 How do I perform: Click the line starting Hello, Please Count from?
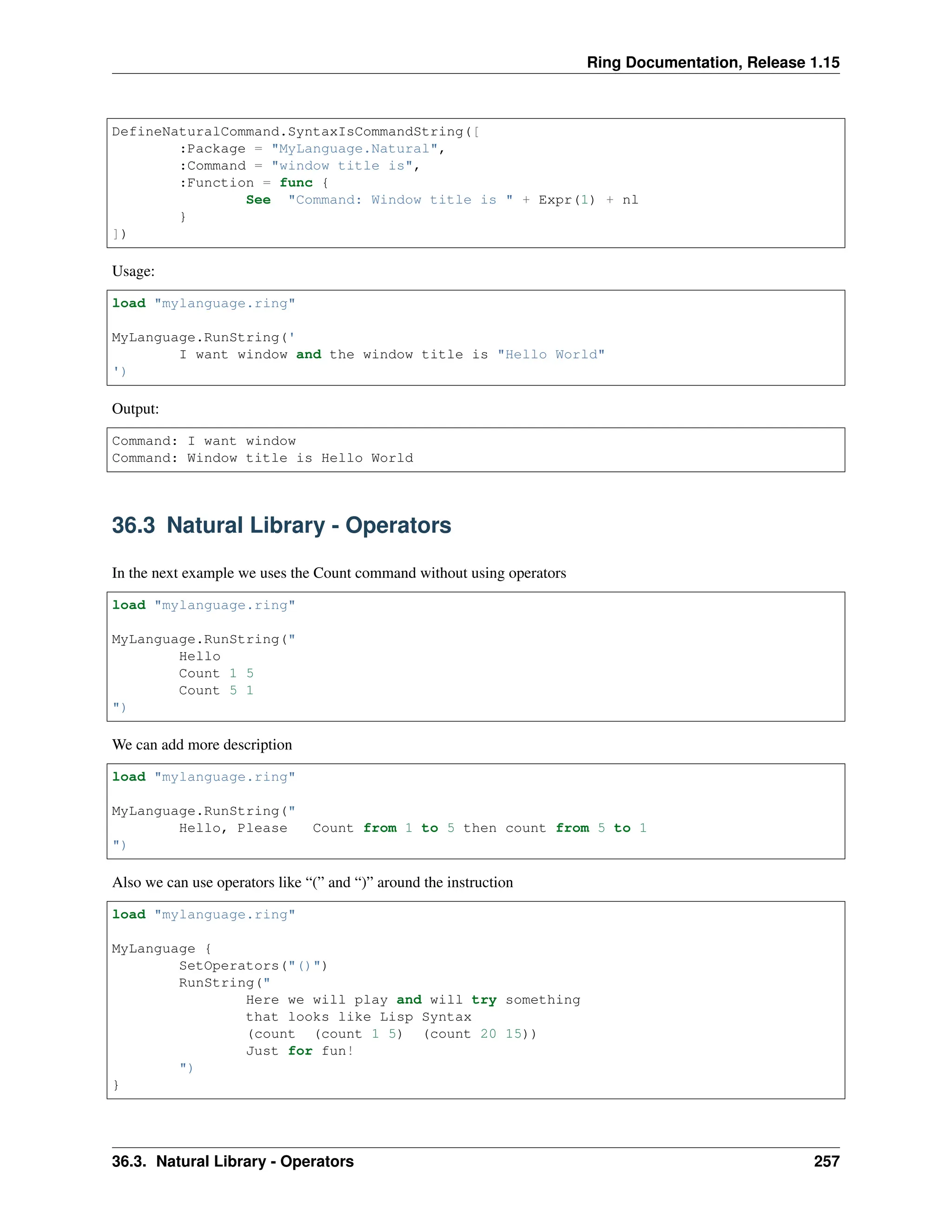point(412,828)
